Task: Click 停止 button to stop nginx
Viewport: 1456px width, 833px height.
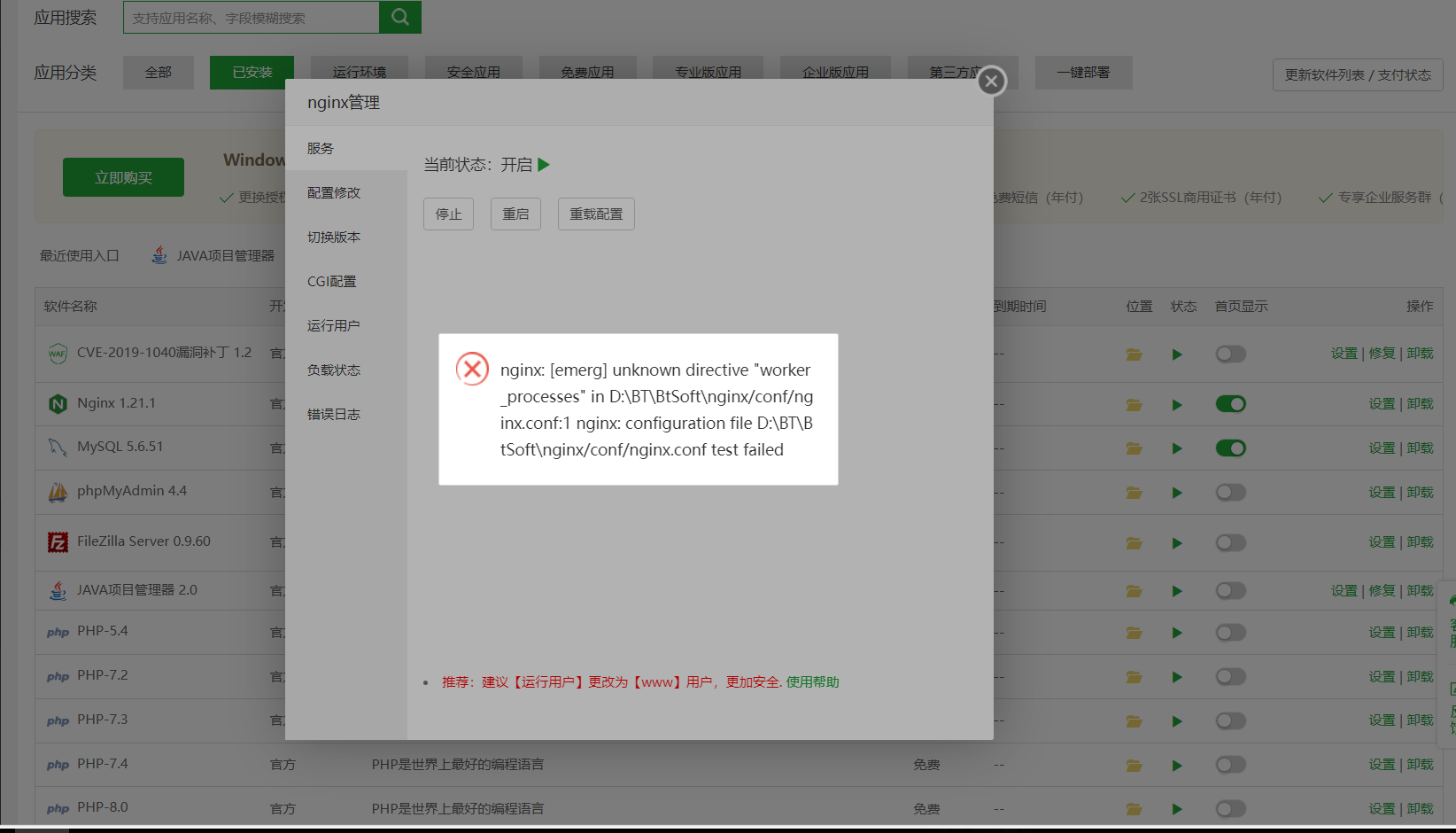Action: (x=449, y=214)
